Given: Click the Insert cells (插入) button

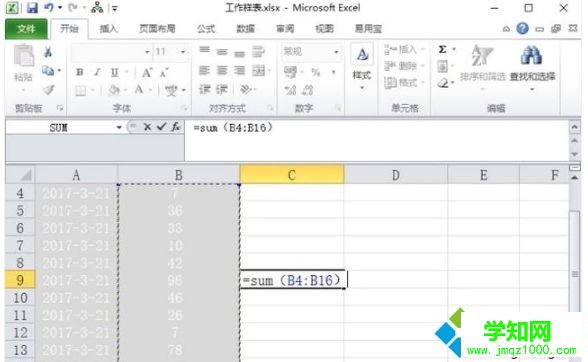Looking at the screenshot, I should pyautogui.click(x=404, y=49).
